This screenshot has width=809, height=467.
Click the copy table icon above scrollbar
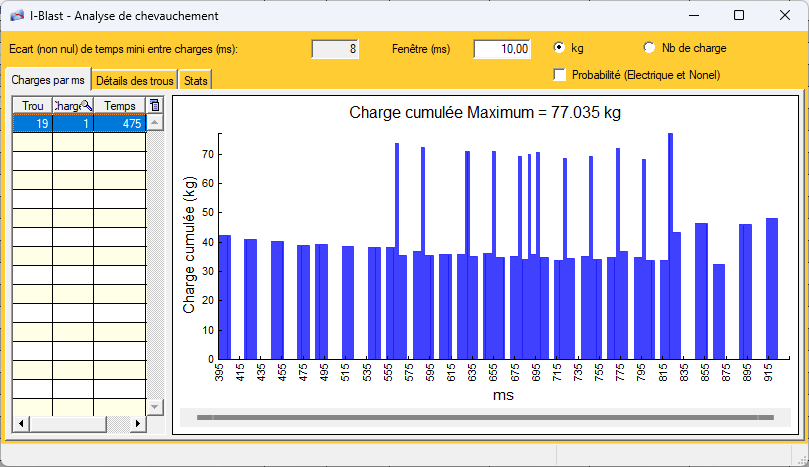point(154,105)
